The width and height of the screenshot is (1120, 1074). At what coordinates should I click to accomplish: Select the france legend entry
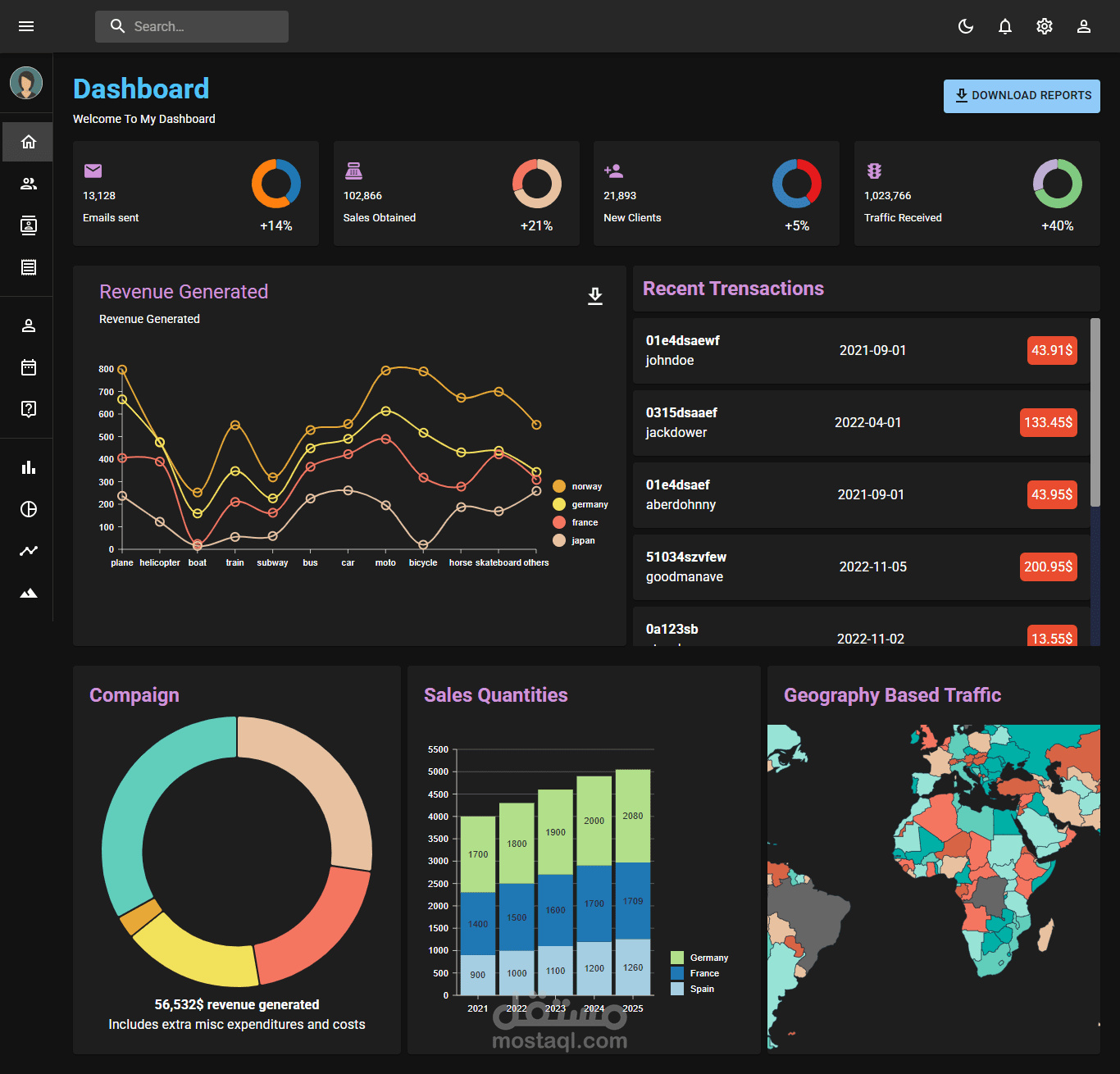coord(576,522)
